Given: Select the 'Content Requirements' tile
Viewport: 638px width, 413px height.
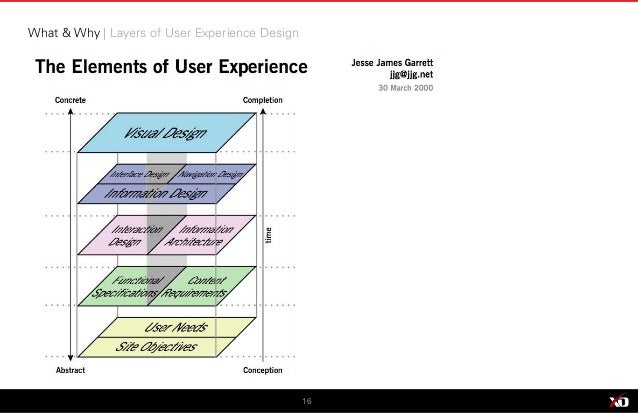Looking at the screenshot, I should coord(201,286).
